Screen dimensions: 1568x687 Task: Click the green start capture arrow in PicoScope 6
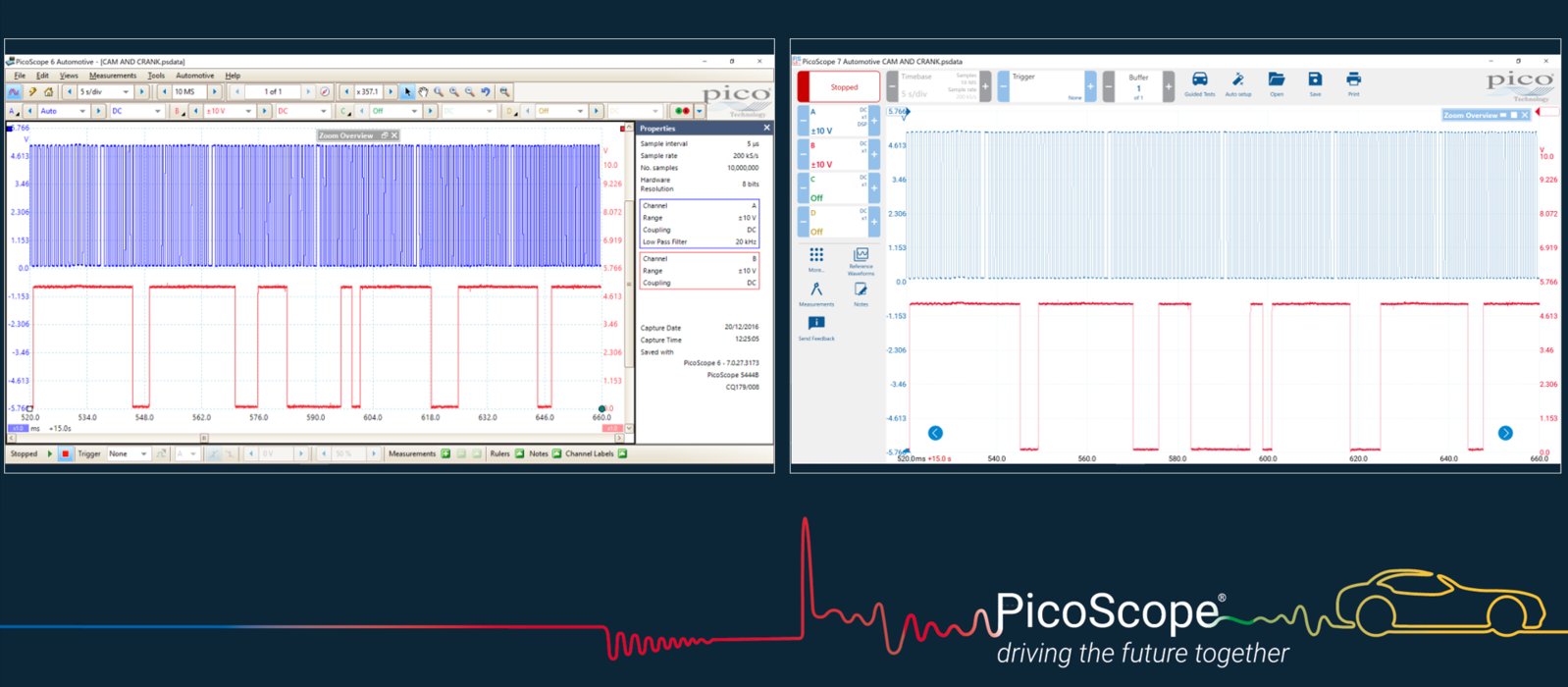tap(50, 454)
